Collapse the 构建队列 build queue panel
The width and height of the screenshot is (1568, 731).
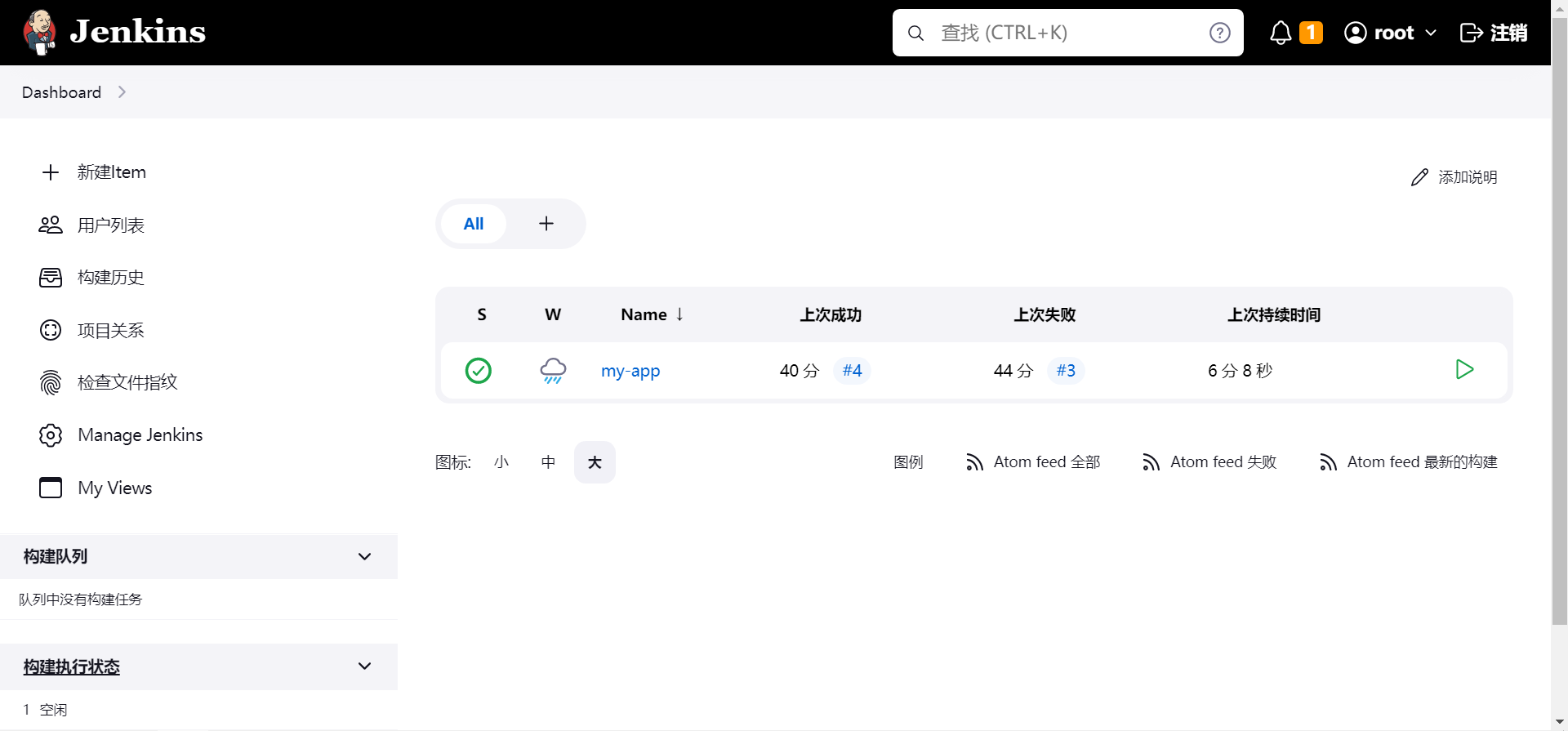(364, 557)
